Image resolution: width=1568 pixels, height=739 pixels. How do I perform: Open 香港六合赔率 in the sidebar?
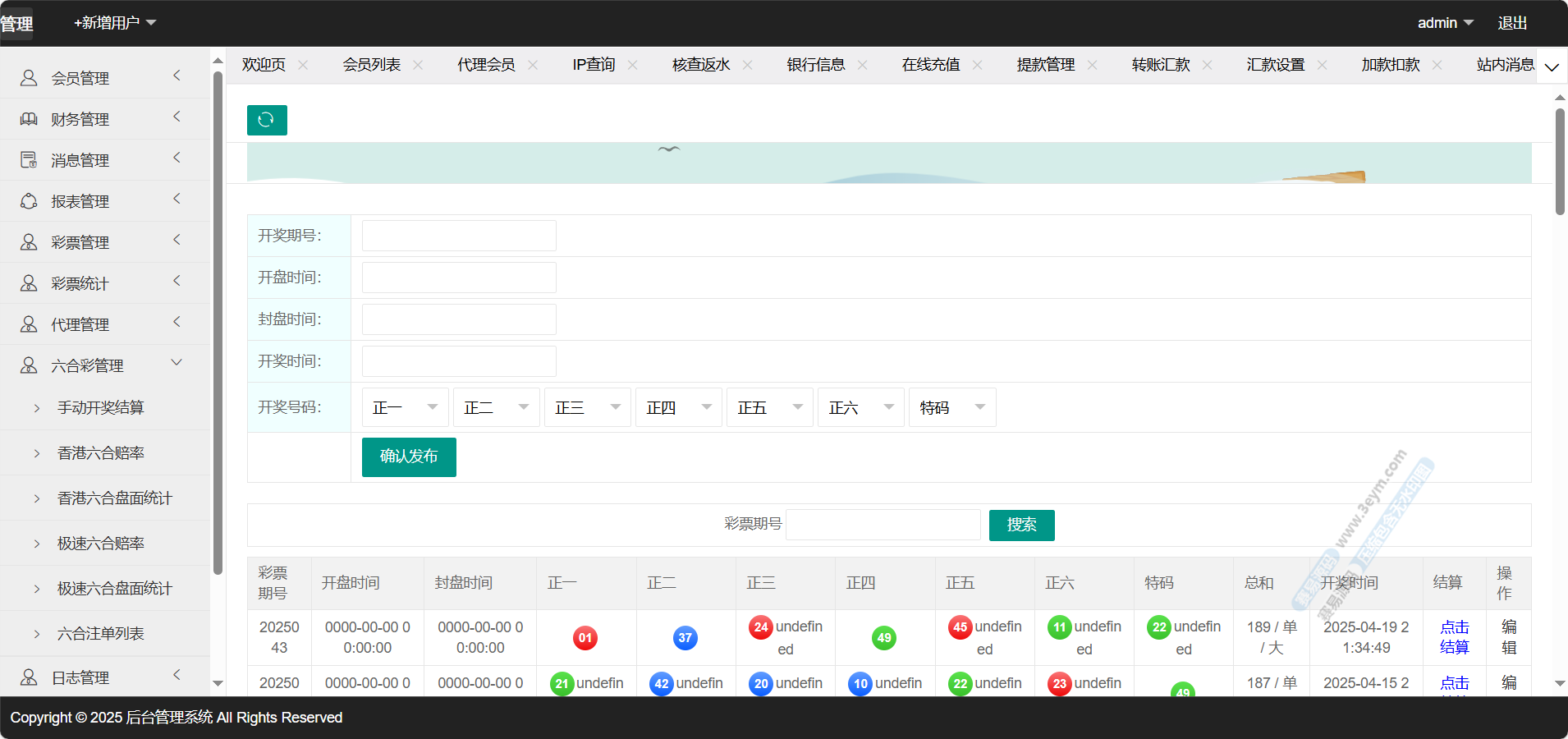click(x=100, y=452)
